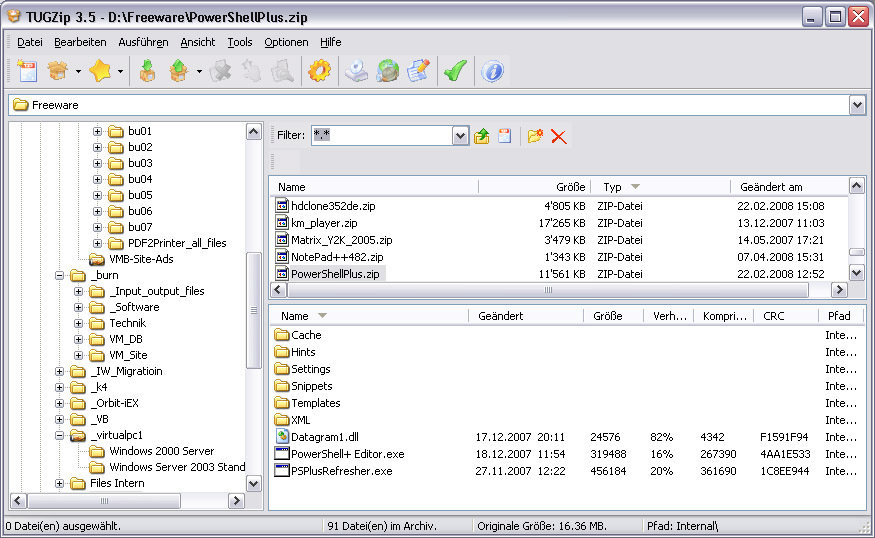Open the Filter combo box dropdown
The width and height of the screenshot is (875, 538).
(460, 135)
